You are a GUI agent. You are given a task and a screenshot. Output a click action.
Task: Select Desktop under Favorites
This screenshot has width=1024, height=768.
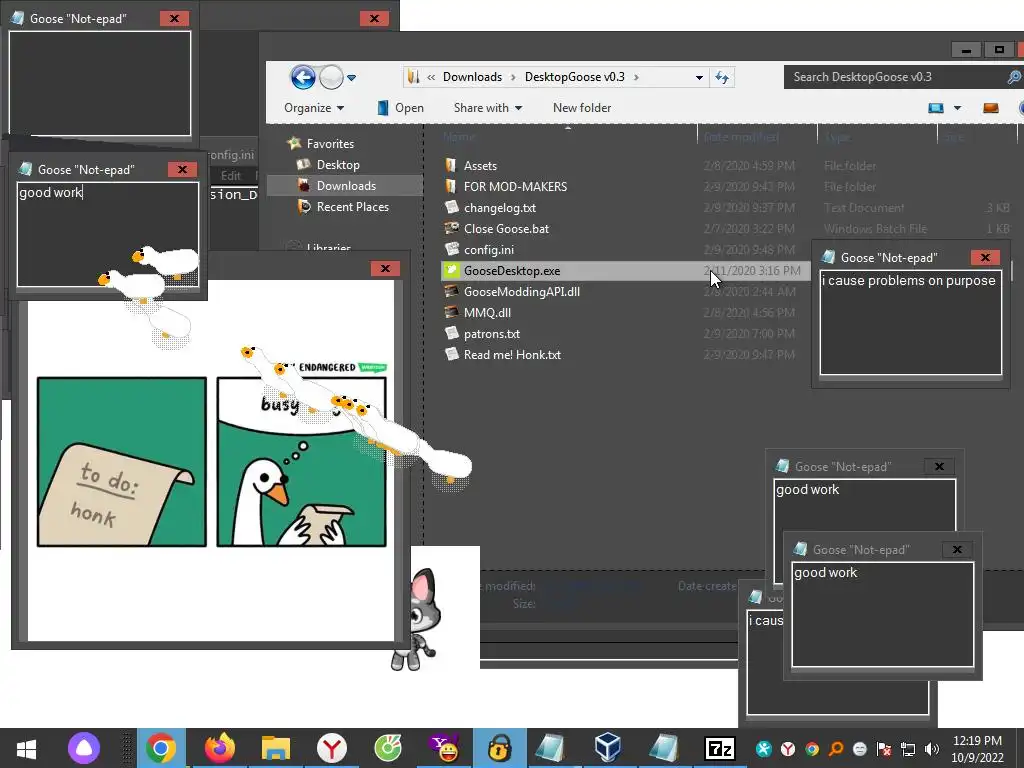pyautogui.click(x=338, y=165)
